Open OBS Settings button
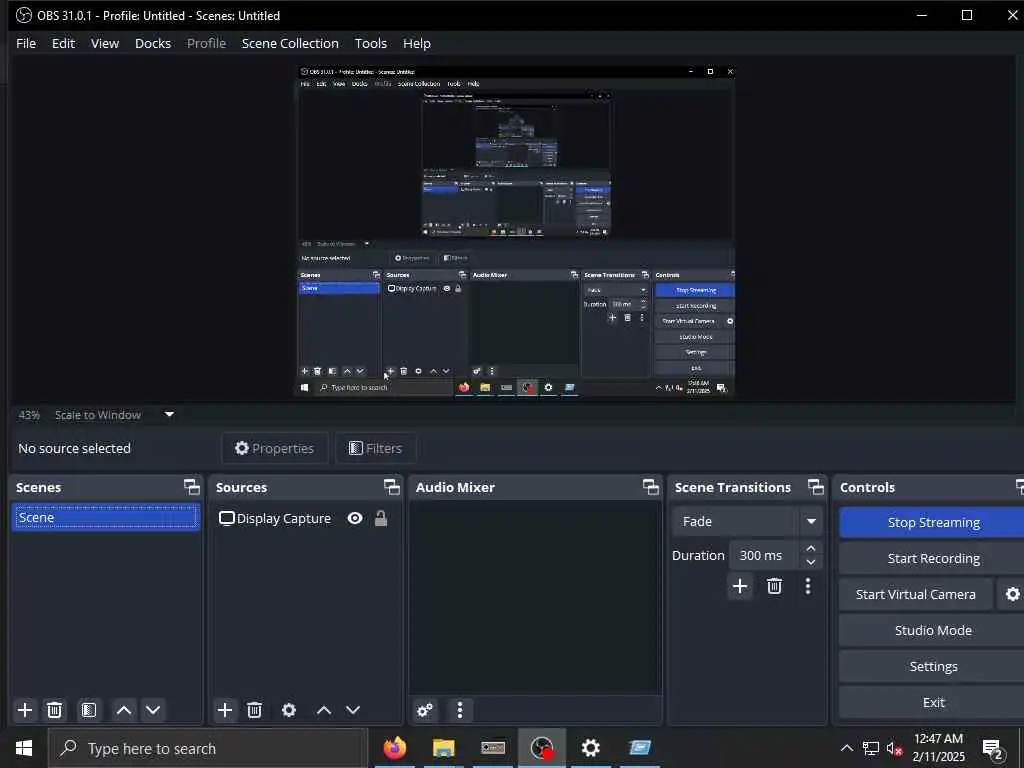 coord(932,666)
